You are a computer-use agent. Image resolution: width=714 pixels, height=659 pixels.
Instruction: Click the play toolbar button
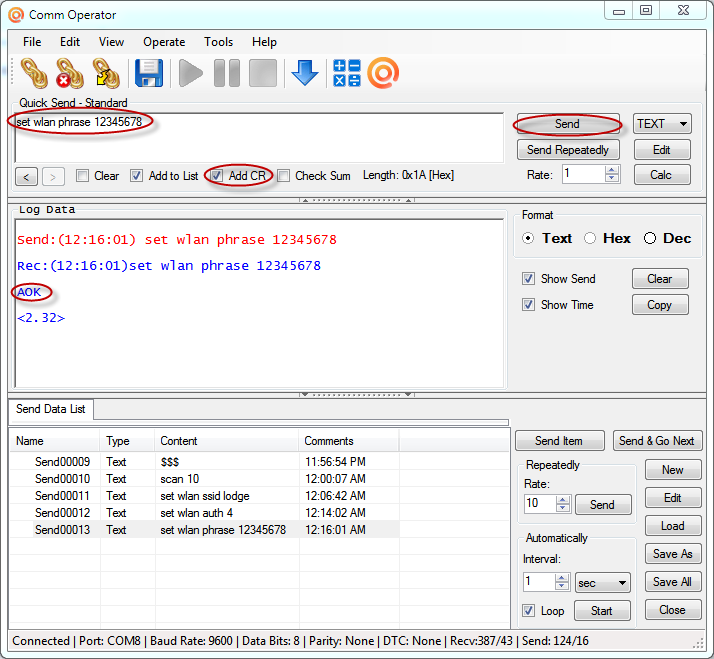(x=190, y=73)
